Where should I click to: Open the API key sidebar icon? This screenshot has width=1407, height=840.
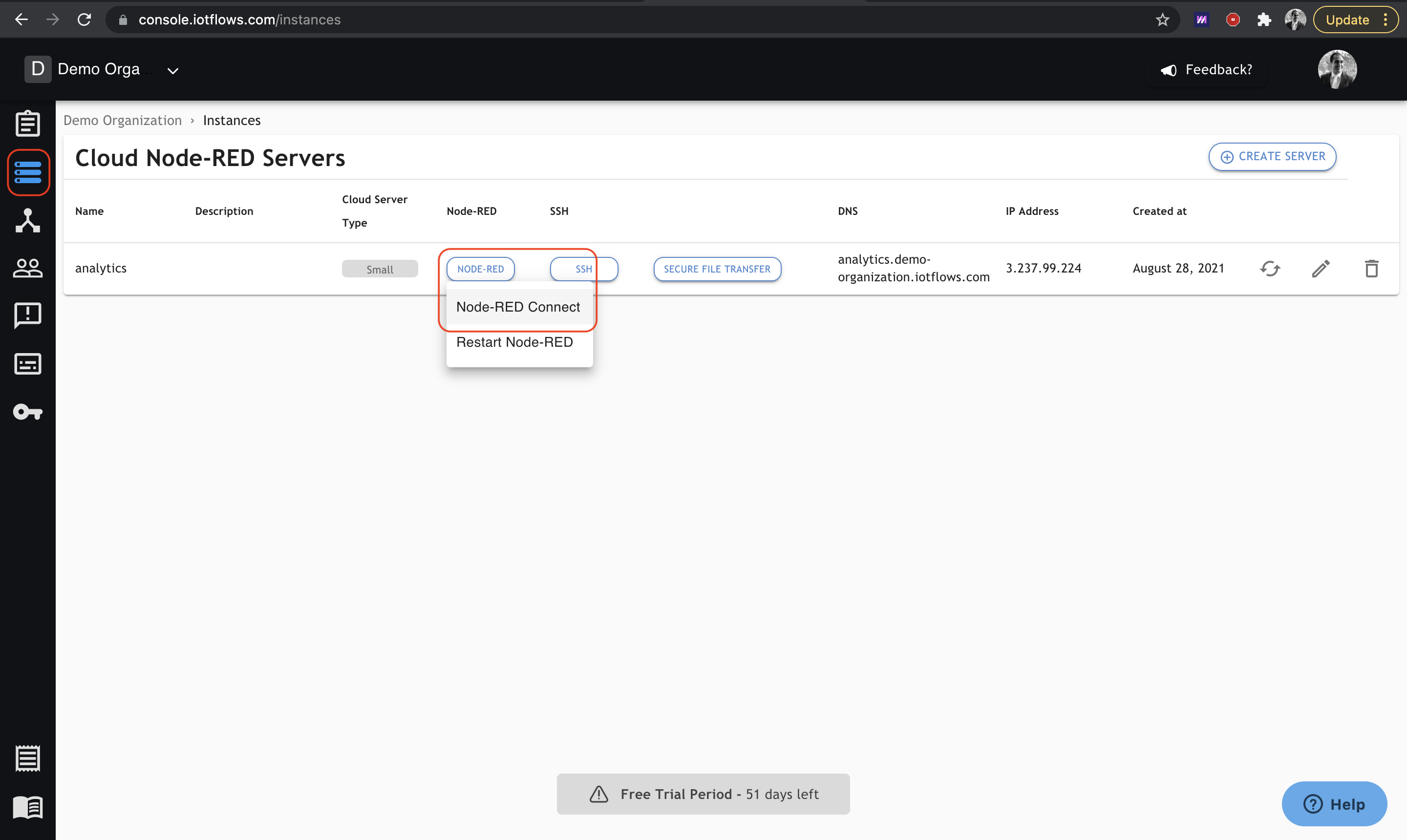27,412
